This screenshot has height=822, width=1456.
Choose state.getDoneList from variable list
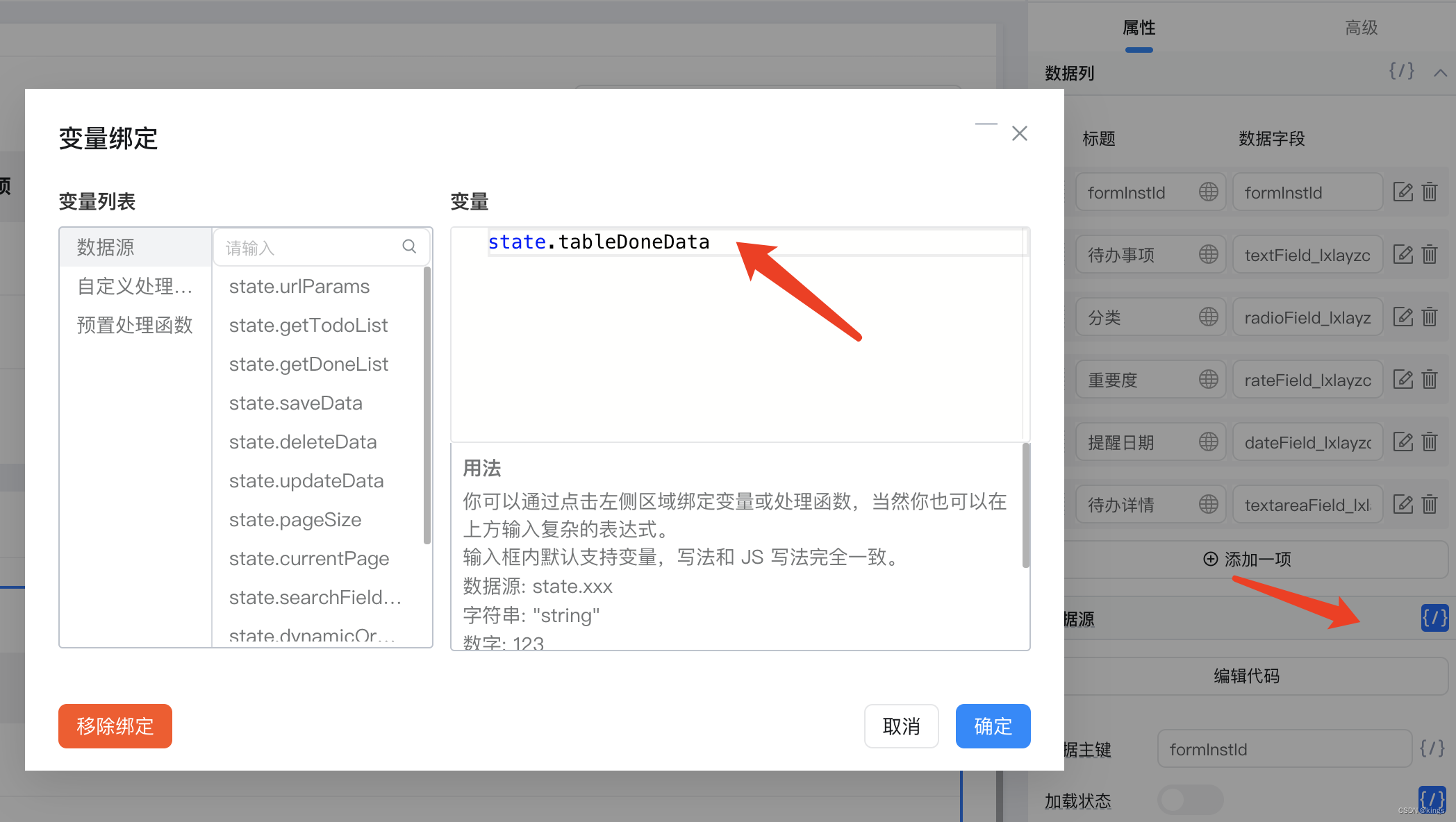308,364
